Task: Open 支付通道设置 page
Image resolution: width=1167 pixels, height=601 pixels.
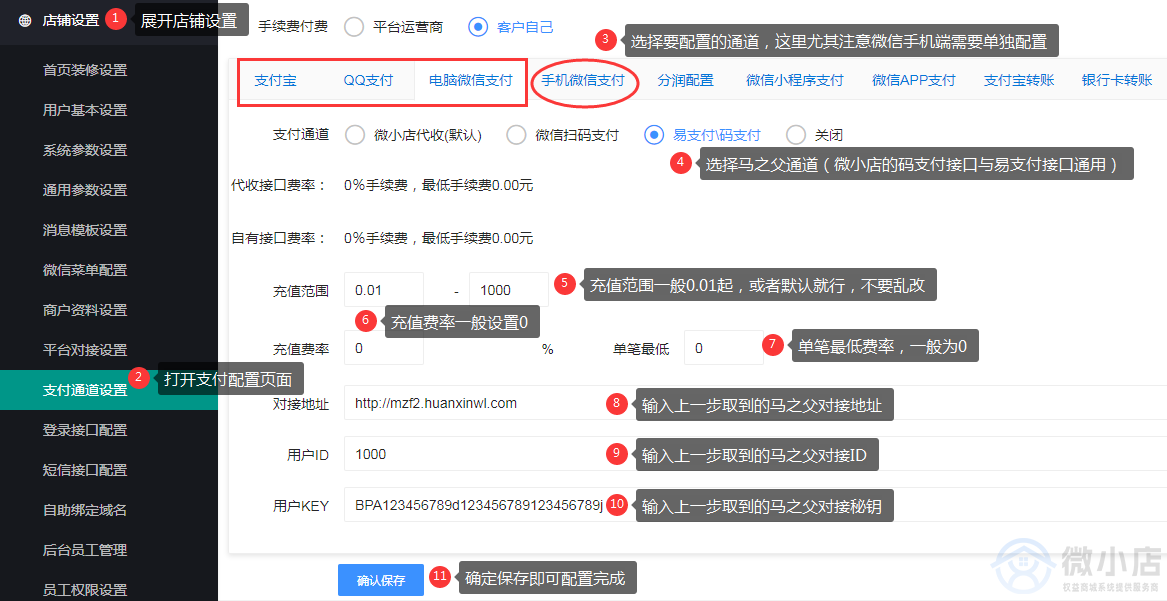Action: [x=85, y=391]
